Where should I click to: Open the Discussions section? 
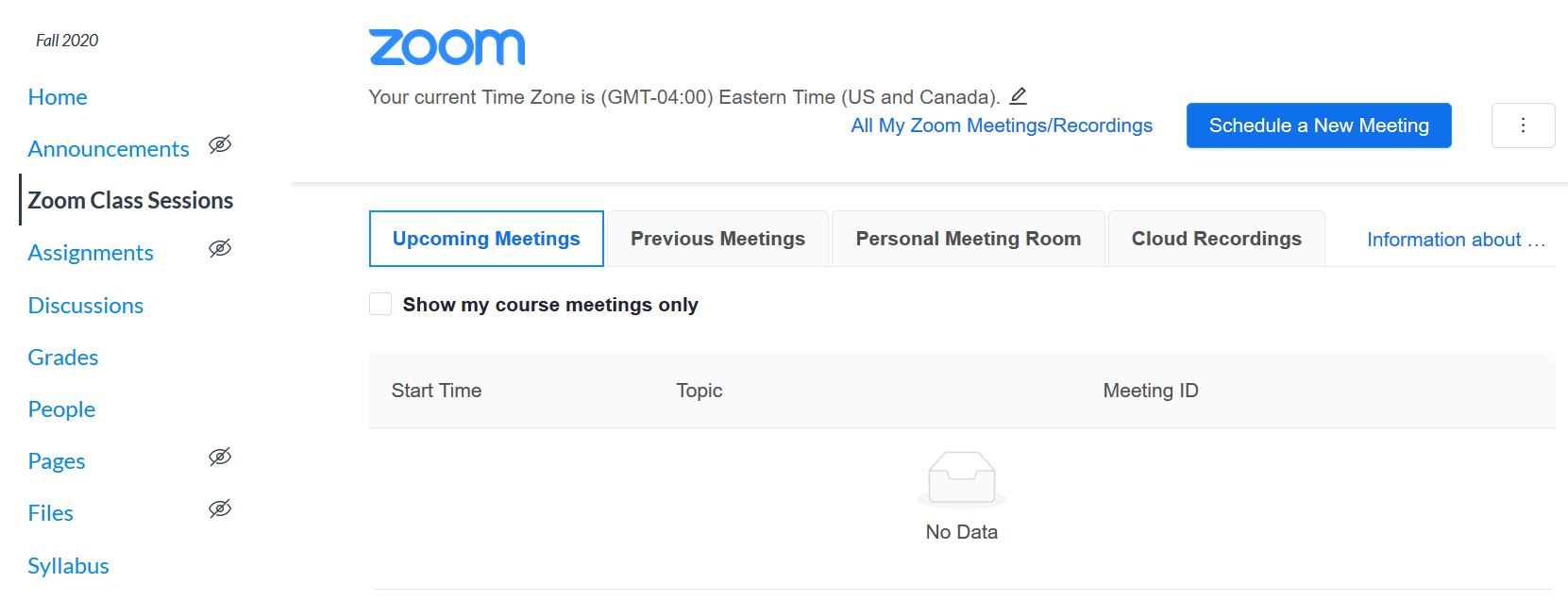click(x=86, y=305)
